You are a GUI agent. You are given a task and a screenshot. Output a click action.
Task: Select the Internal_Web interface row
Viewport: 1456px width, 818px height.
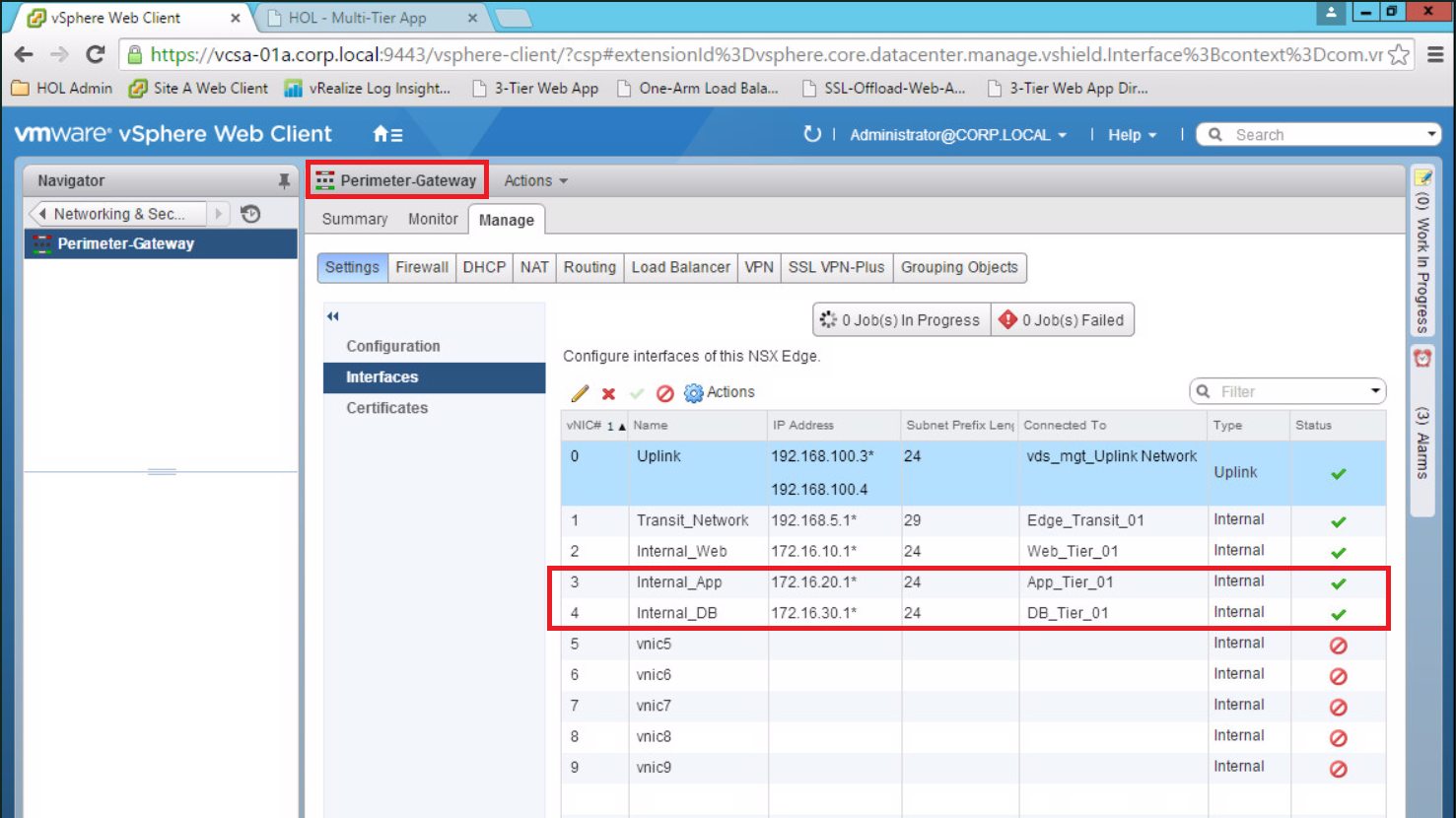click(973, 551)
